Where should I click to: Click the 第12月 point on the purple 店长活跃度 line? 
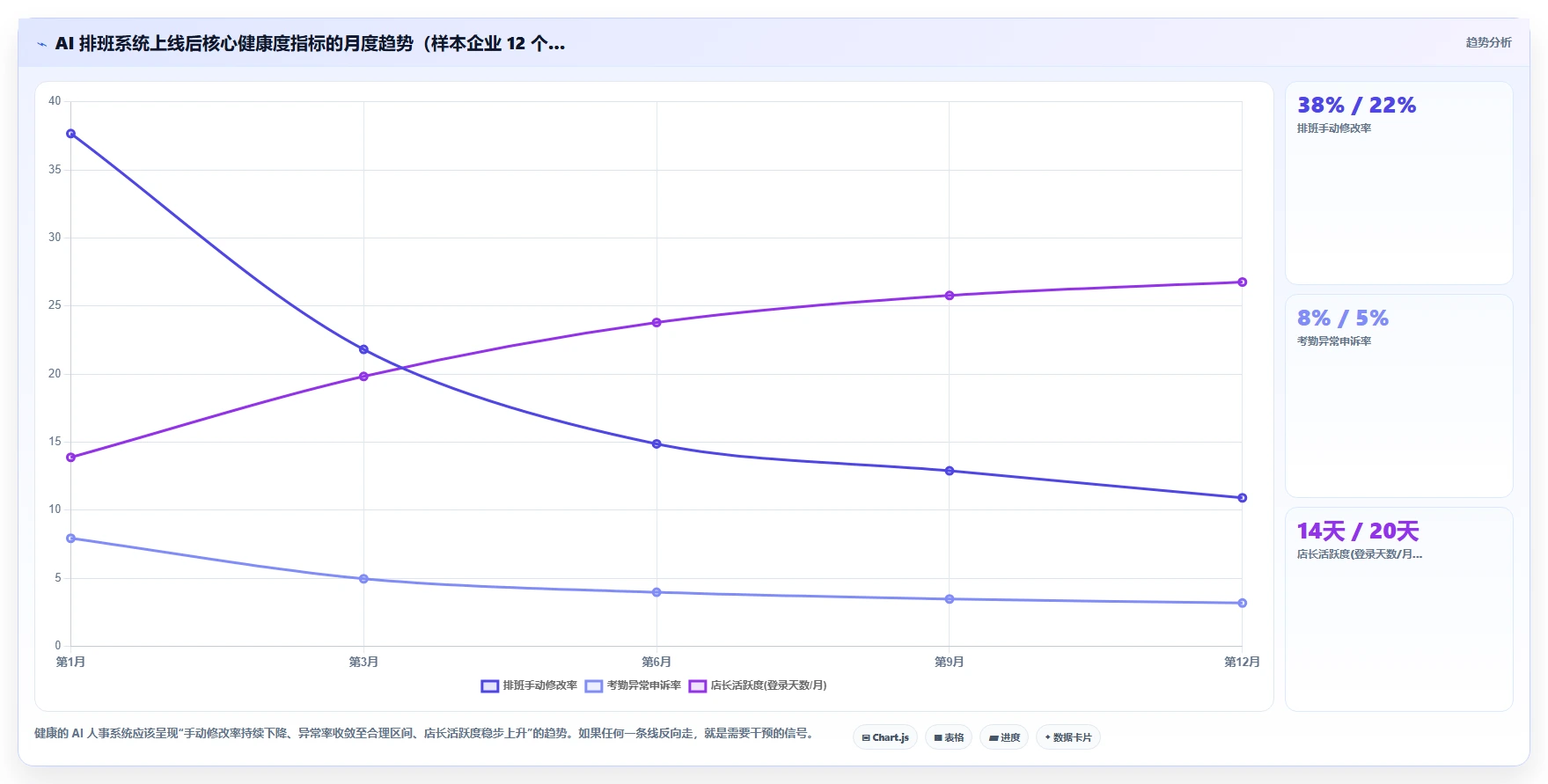[x=1242, y=282]
